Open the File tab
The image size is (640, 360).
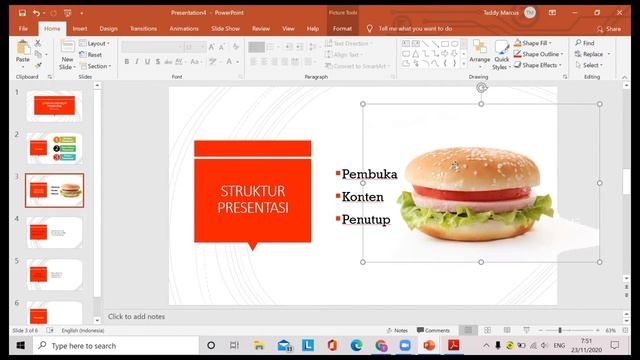tap(23, 29)
